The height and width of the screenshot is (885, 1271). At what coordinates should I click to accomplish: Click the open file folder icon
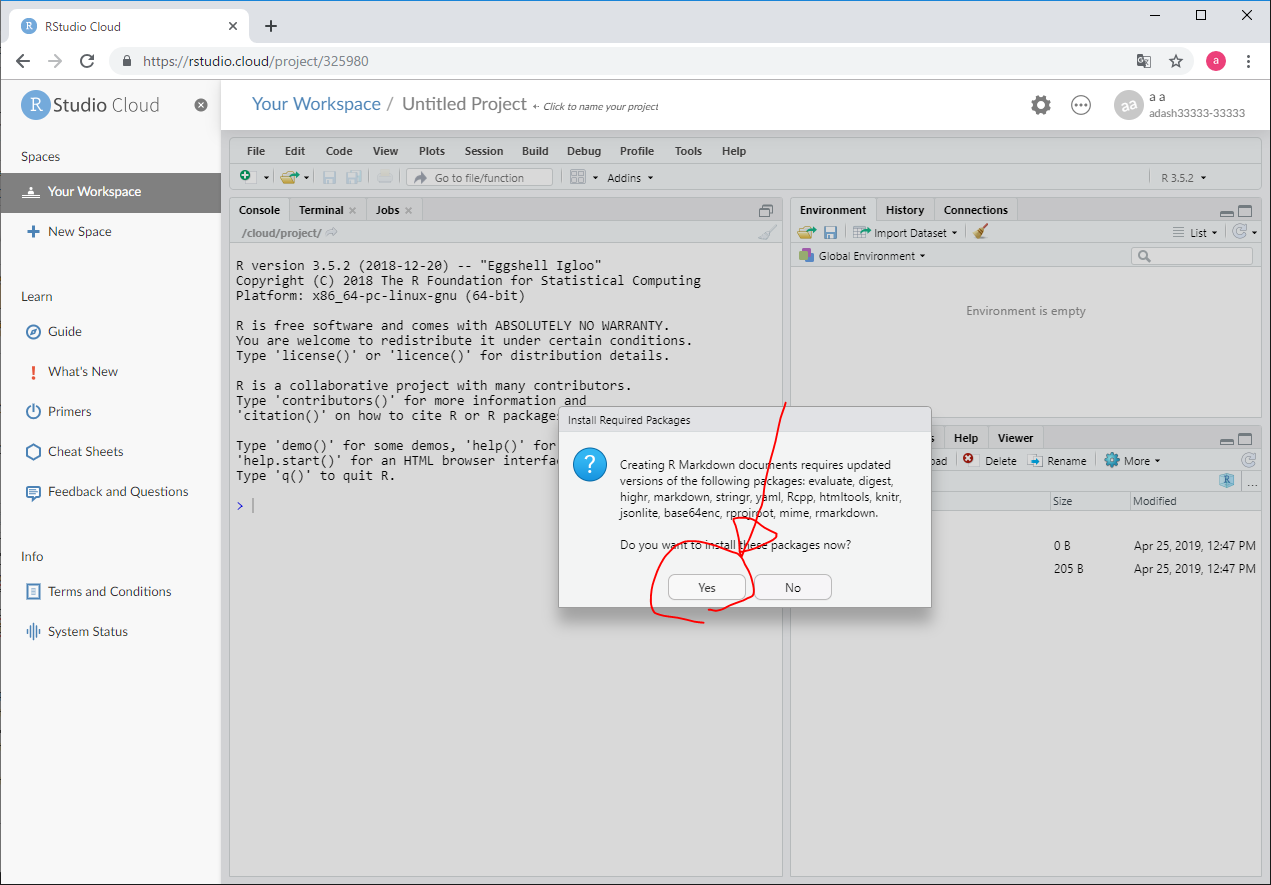point(289,177)
